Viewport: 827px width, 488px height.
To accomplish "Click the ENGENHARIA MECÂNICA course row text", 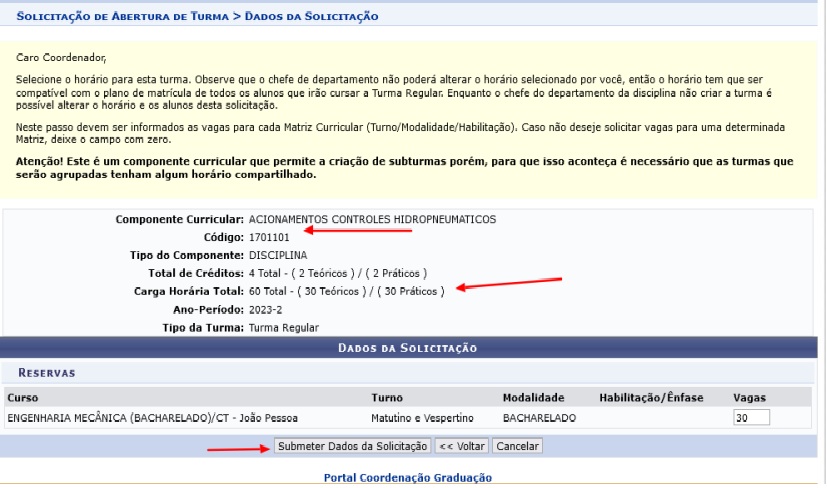I will (x=152, y=418).
